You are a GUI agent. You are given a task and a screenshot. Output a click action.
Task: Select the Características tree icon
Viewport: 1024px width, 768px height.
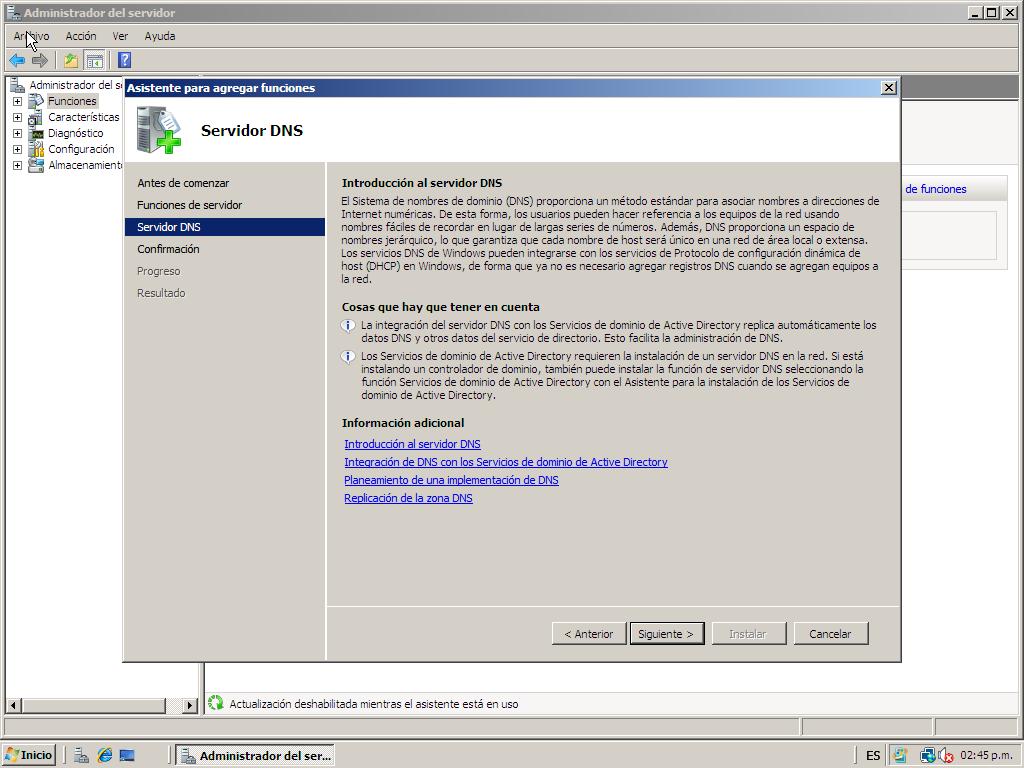coord(36,118)
